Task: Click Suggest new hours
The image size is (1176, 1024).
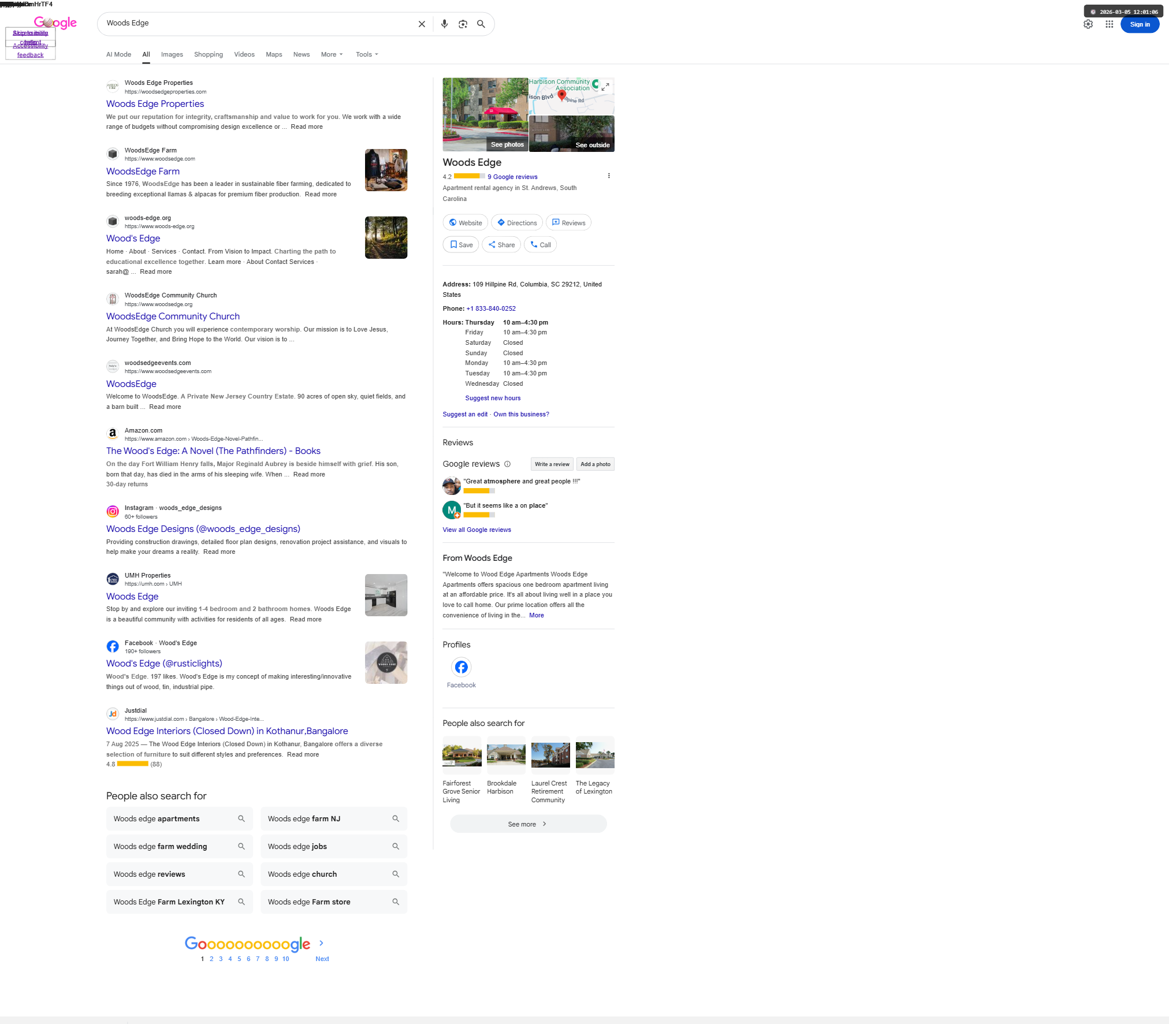Action: (493, 399)
